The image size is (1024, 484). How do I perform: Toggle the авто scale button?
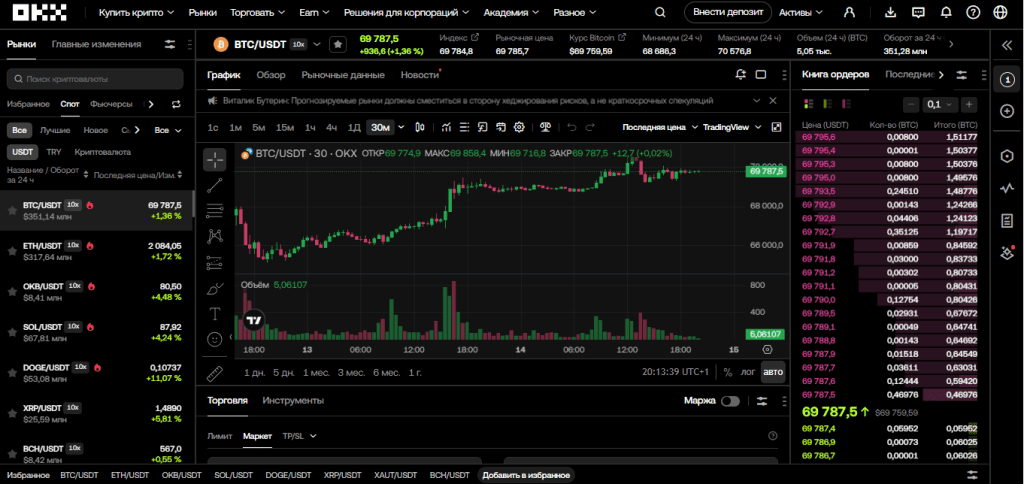point(773,372)
